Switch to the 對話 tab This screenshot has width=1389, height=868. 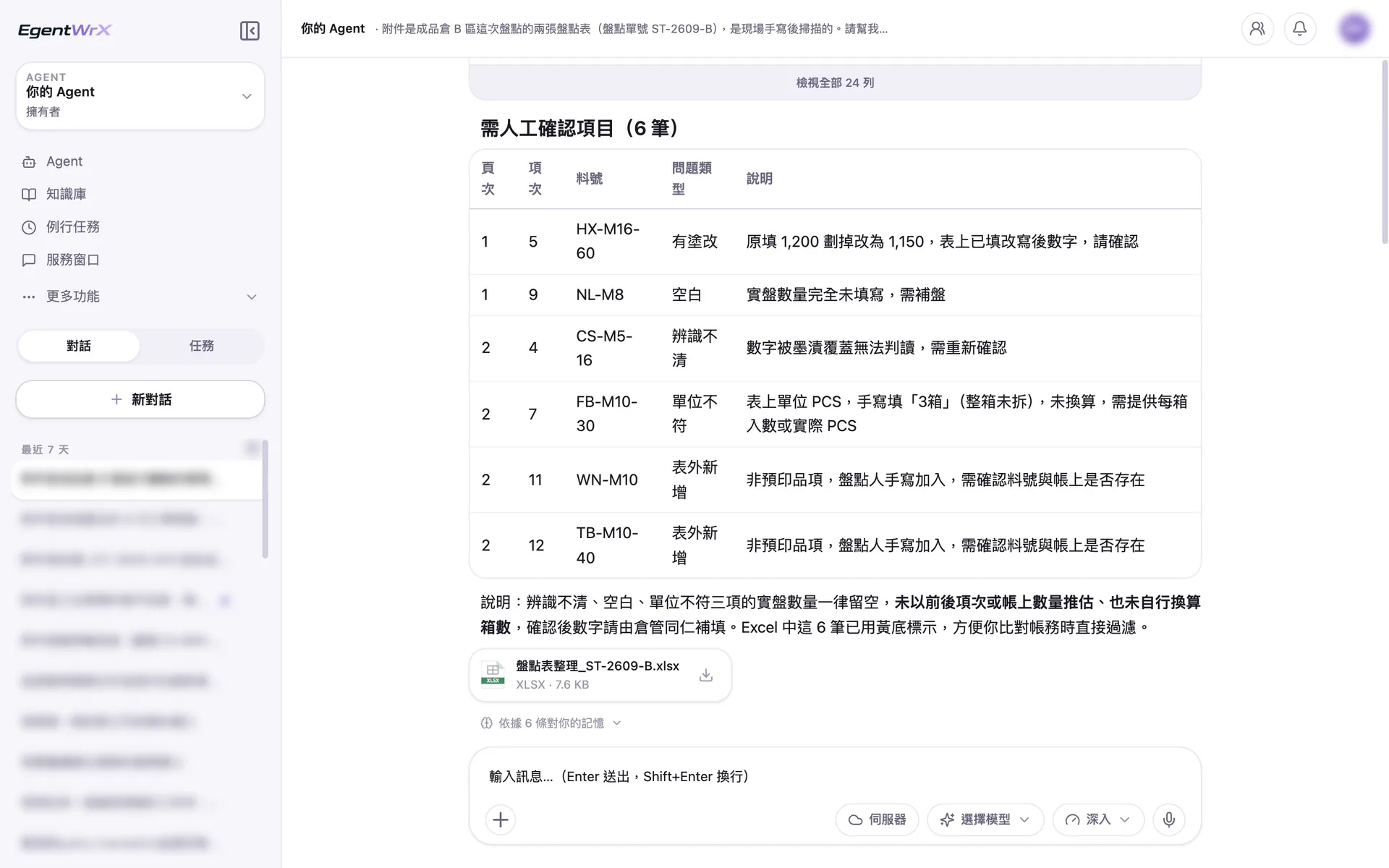click(79, 346)
